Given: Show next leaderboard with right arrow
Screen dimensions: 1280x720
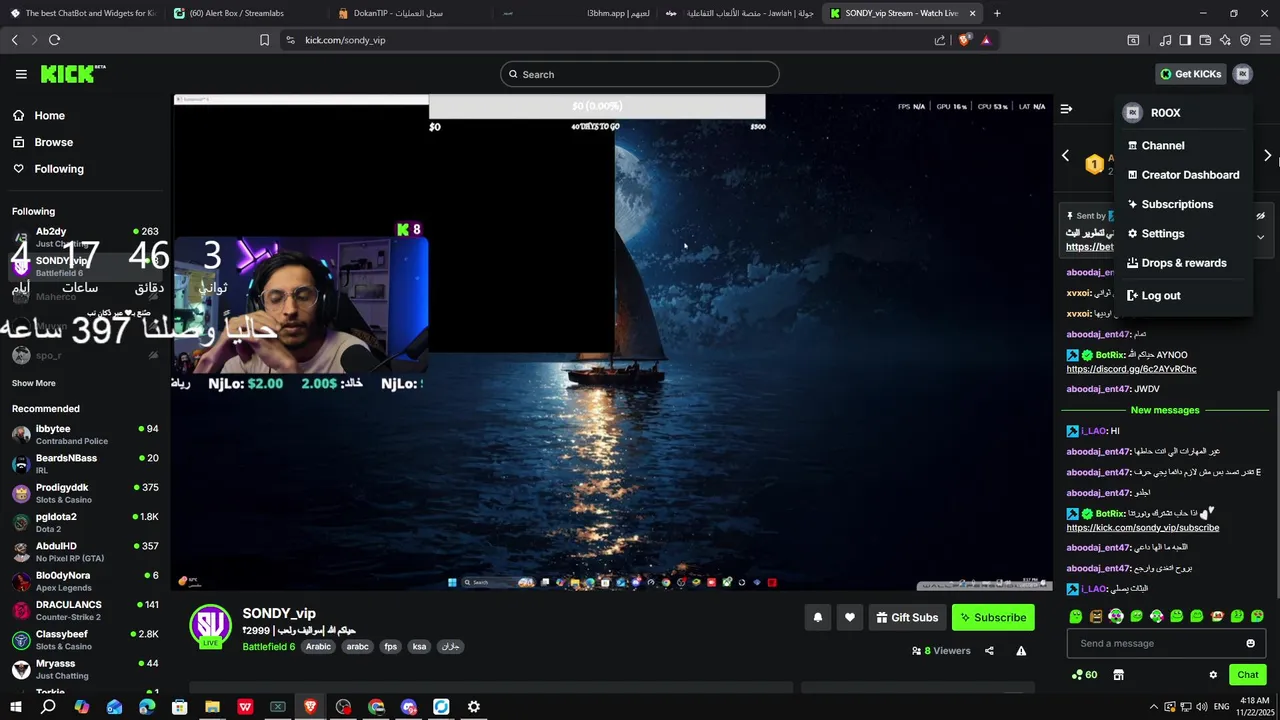Looking at the screenshot, I should coord(1267,156).
